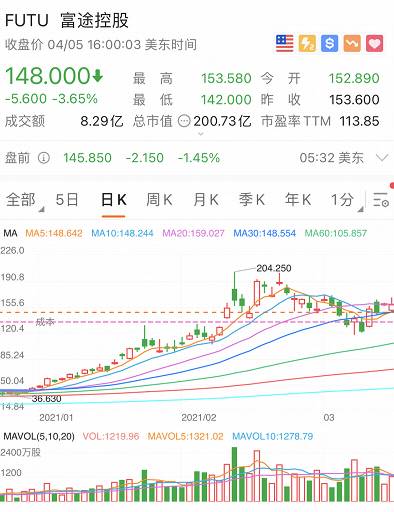Switch to the 年K chart tab
Viewport: 394px width, 512px height.
[298, 200]
